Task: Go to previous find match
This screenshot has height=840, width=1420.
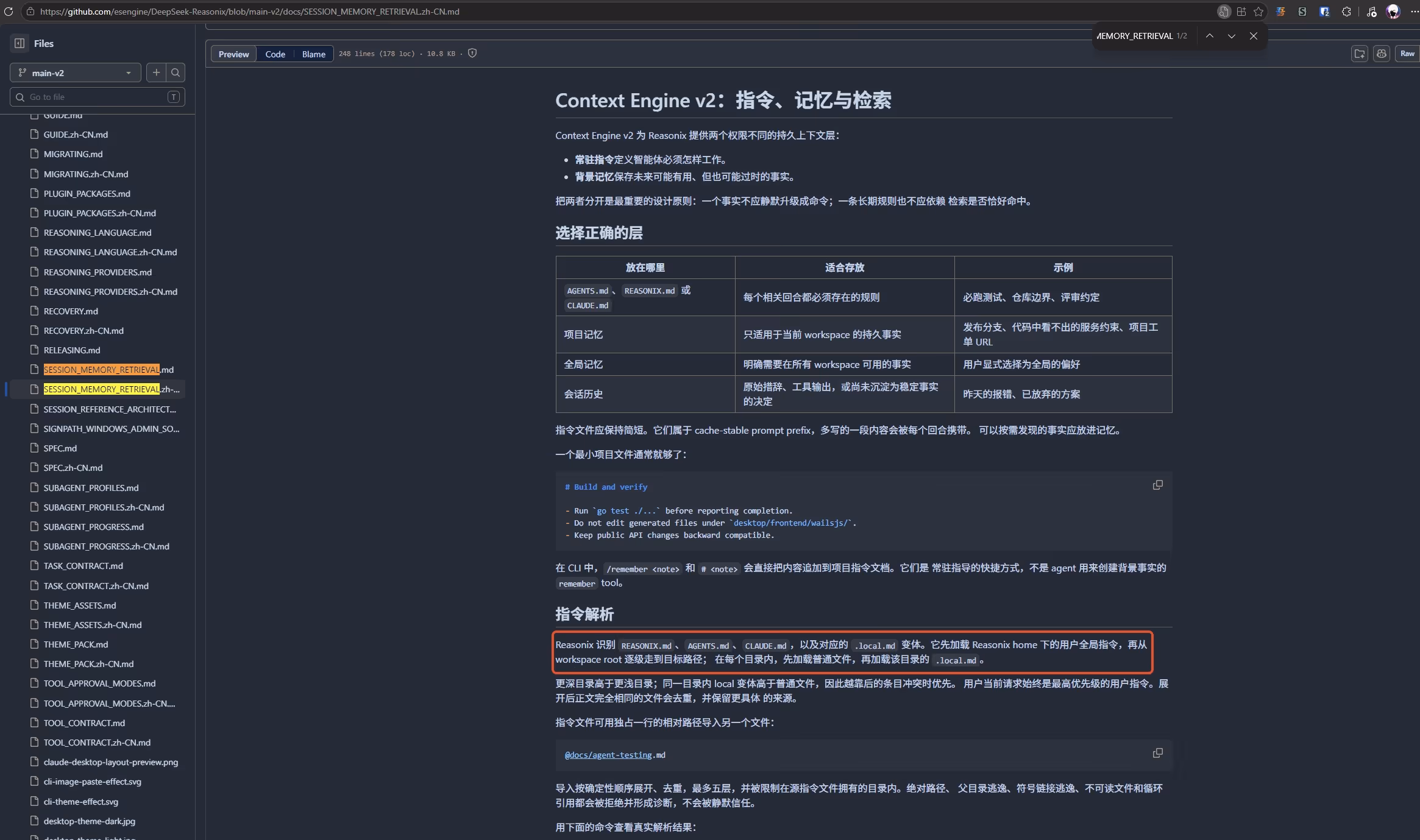Action: click(1210, 36)
